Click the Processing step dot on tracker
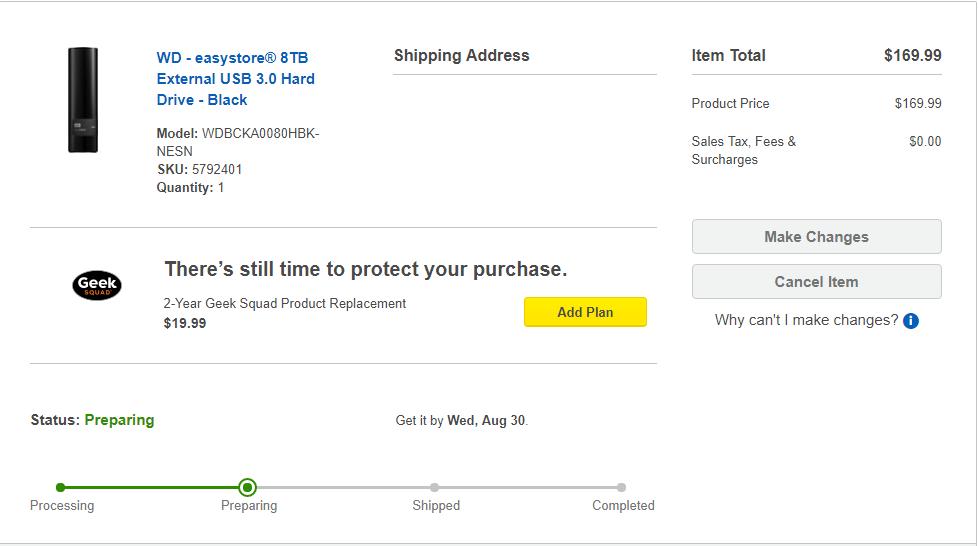 point(61,487)
